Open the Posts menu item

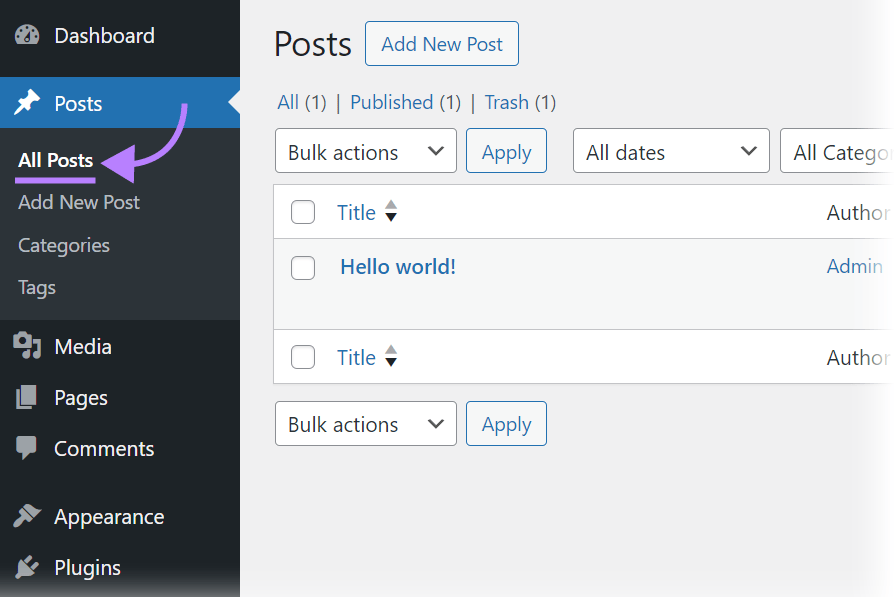click(x=78, y=103)
